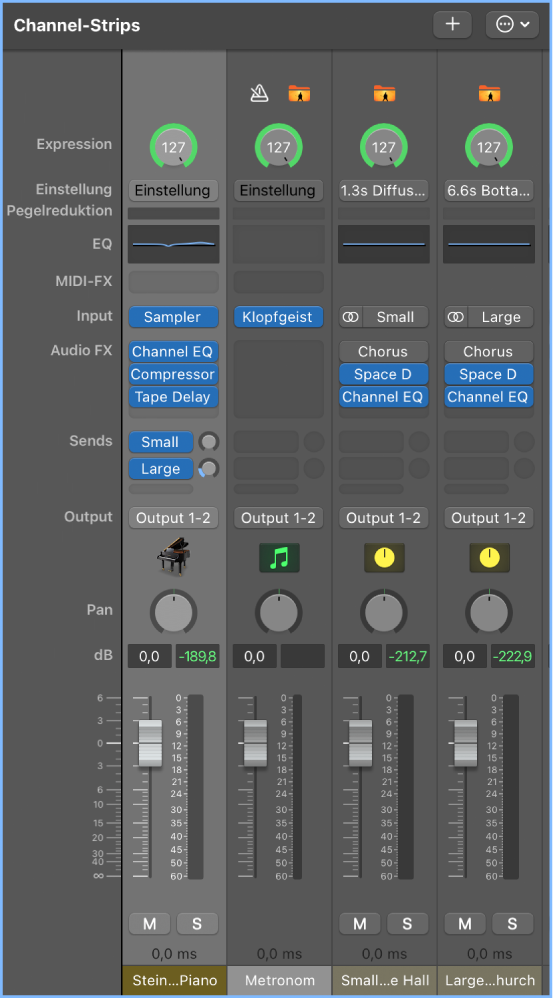The image size is (553, 998).
Task: Click the metronome icon on Metronom strip
Action: tap(259, 94)
